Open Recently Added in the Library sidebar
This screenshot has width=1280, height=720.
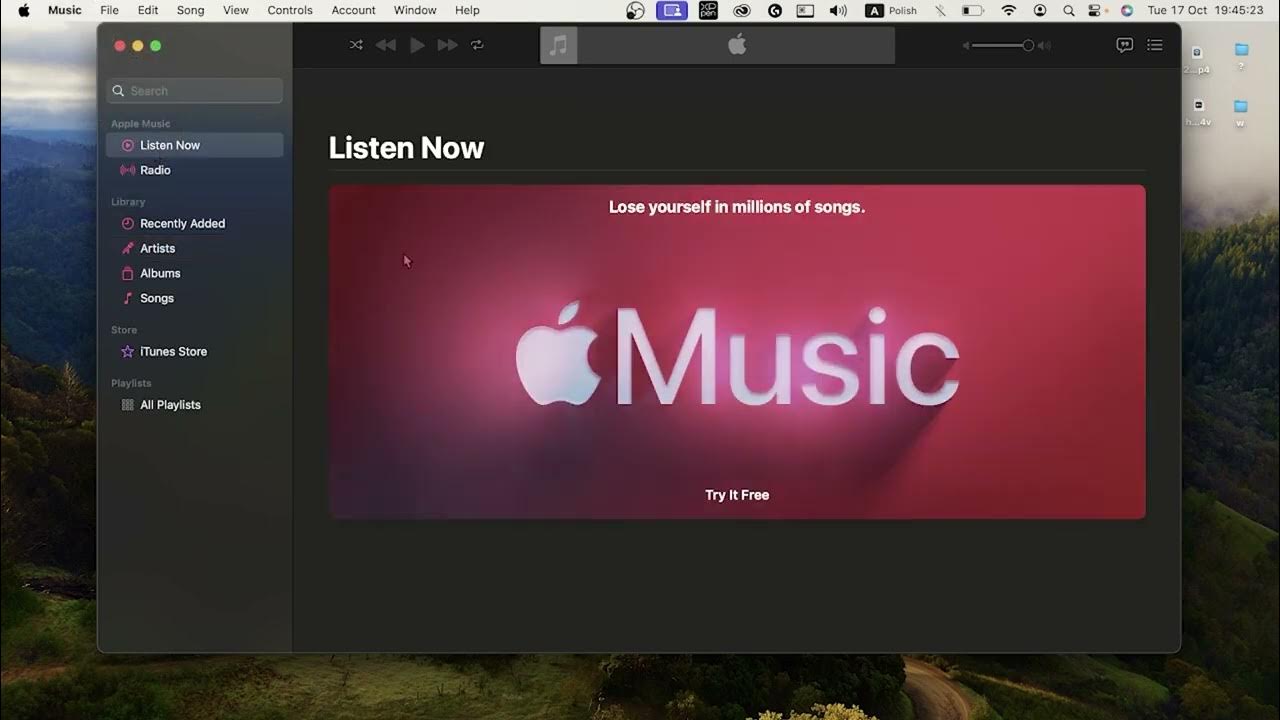tap(183, 223)
